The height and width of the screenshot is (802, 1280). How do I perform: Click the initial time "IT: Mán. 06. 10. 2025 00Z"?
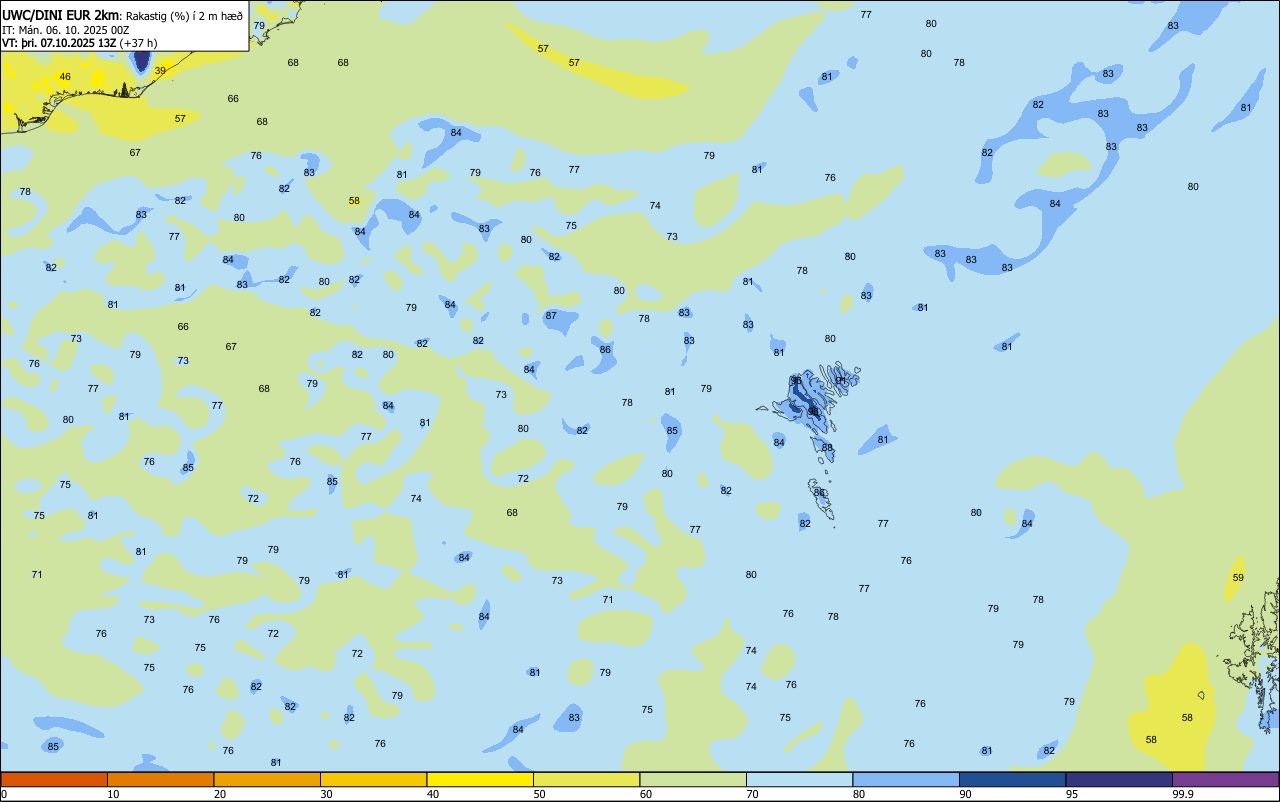66,29
